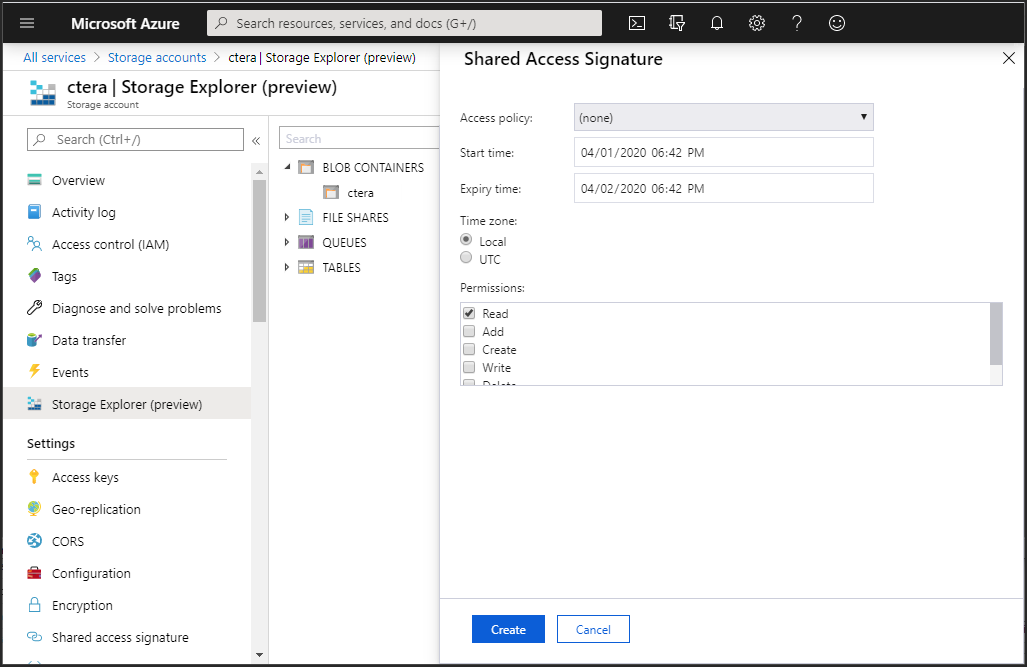Click the Configuration toolbox icon
This screenshot has height=667, width=1027.
(35, 573)
